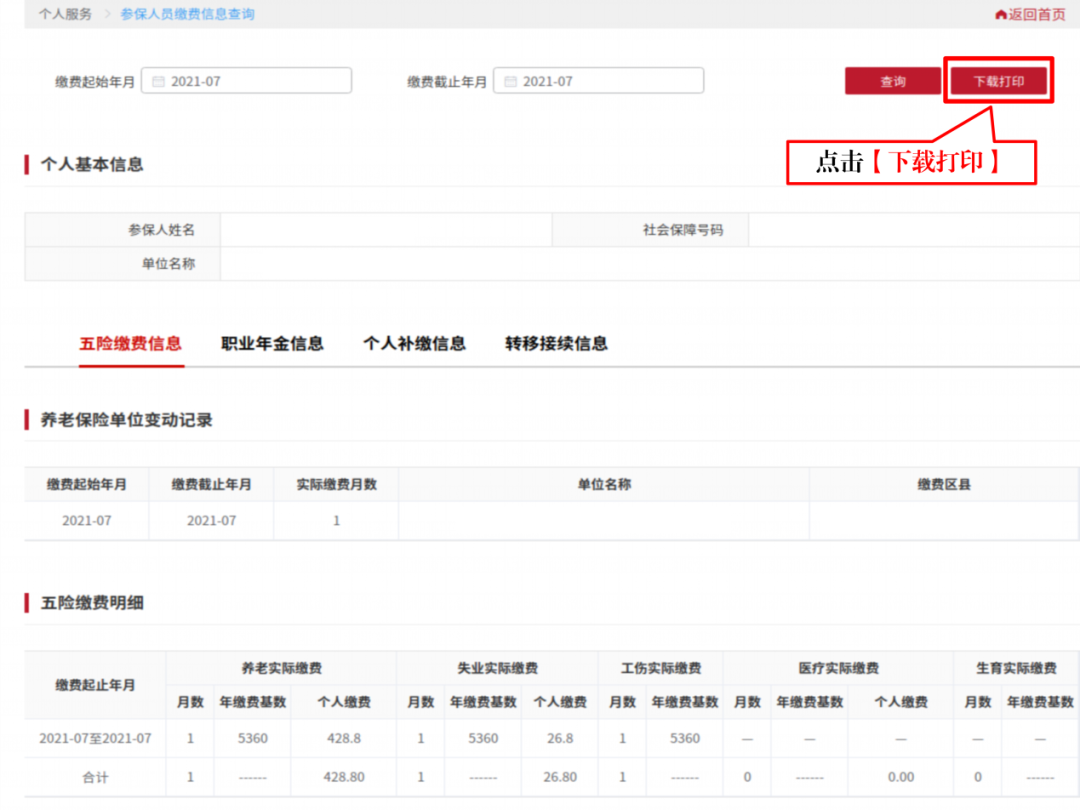Select the 2021-07至2021-07 detail row
This screenshot has width=1080, height=810.
pos(93,738)
